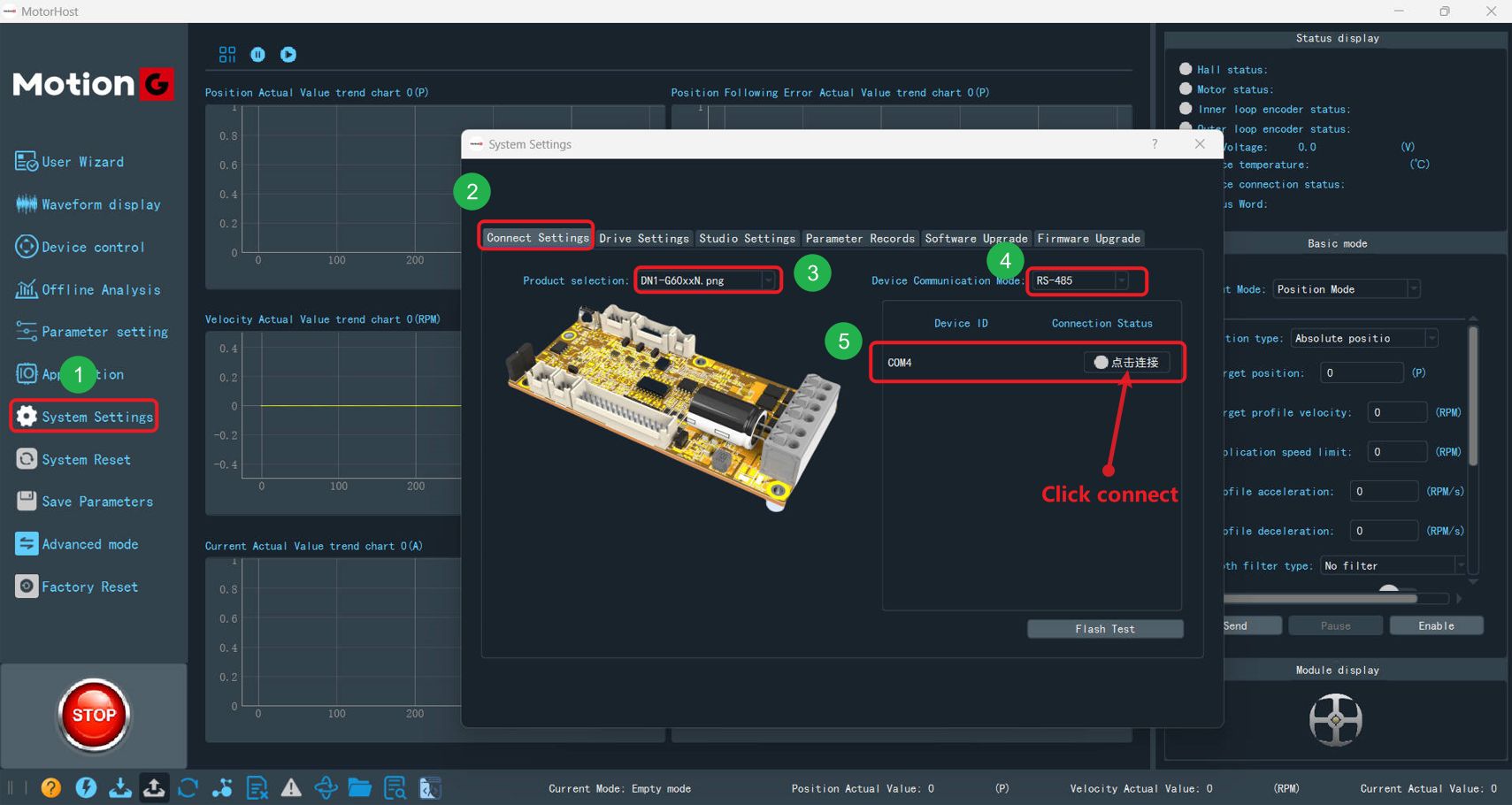
Task: Click the target position input field
Action: pyautogui.click(x=1362, y=373)
